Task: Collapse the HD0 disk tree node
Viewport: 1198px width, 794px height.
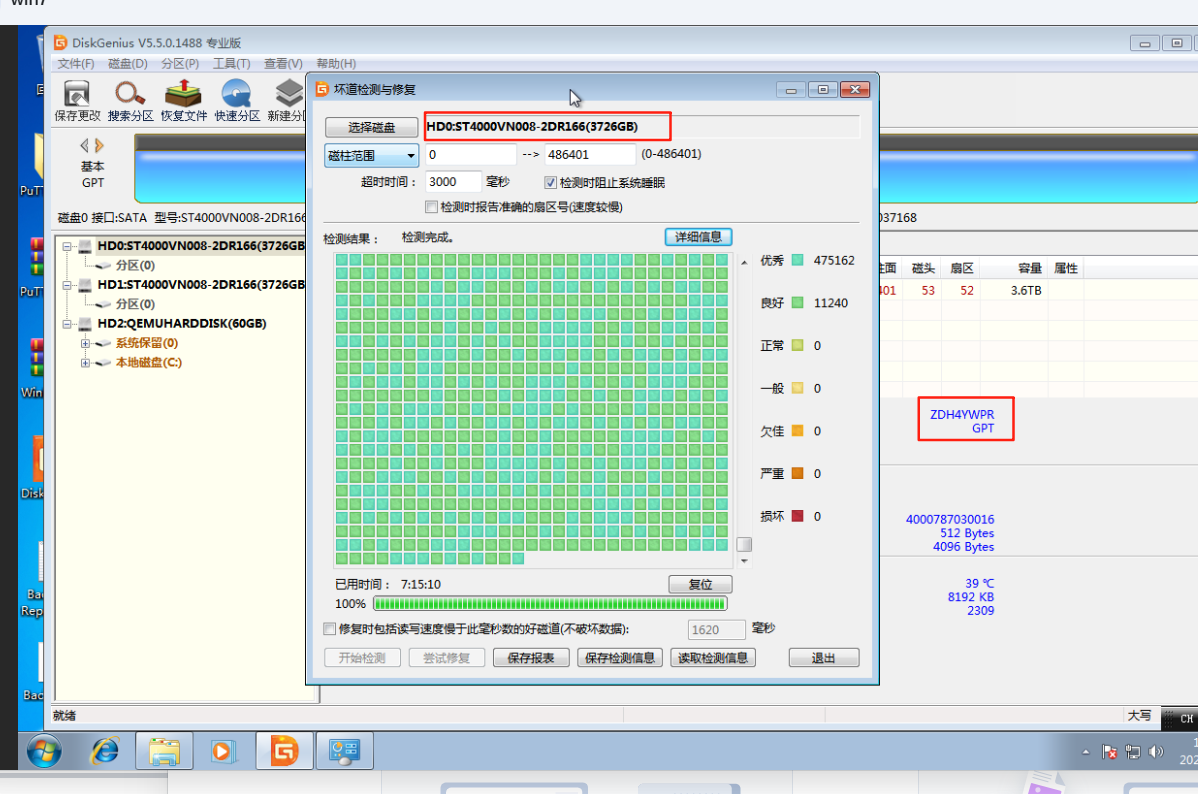Action: pyautogui.click(x=67, y=246)
